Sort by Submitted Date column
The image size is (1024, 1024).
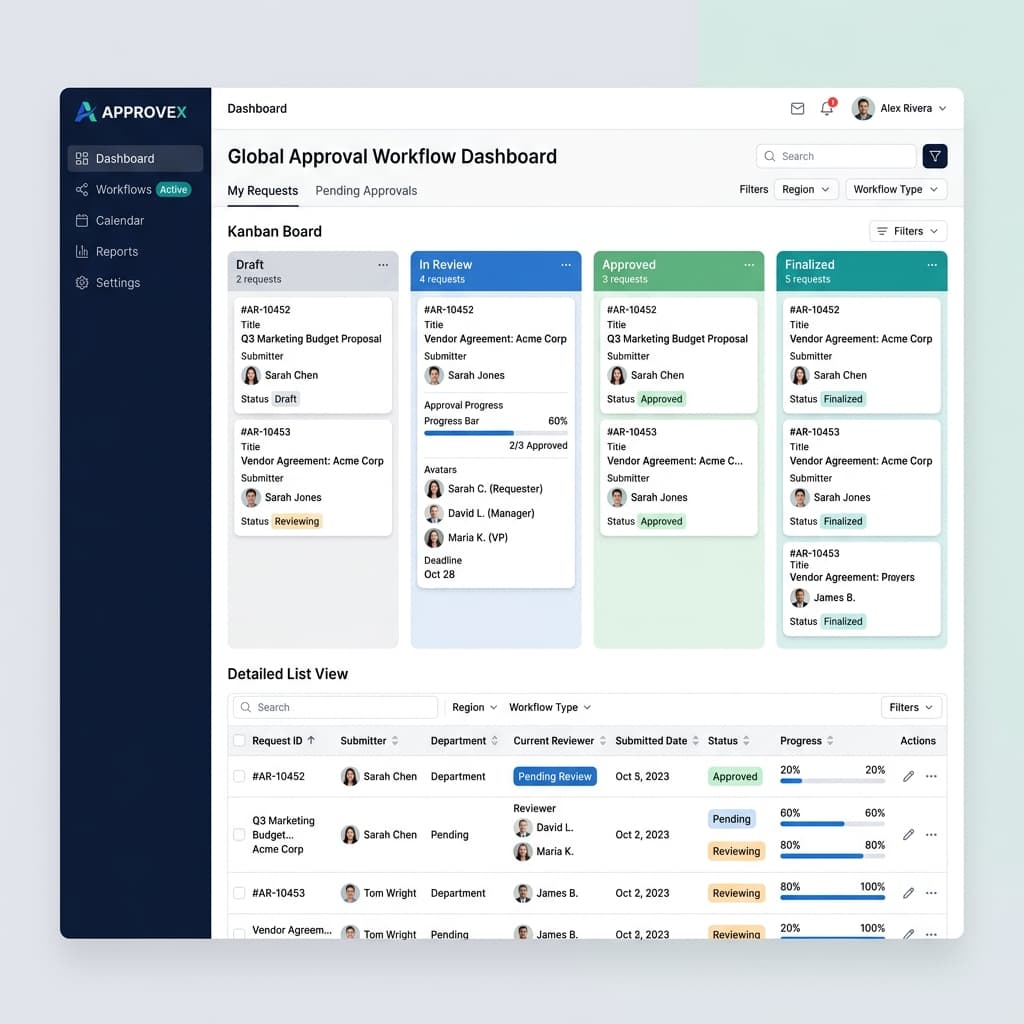click(696, 741)
